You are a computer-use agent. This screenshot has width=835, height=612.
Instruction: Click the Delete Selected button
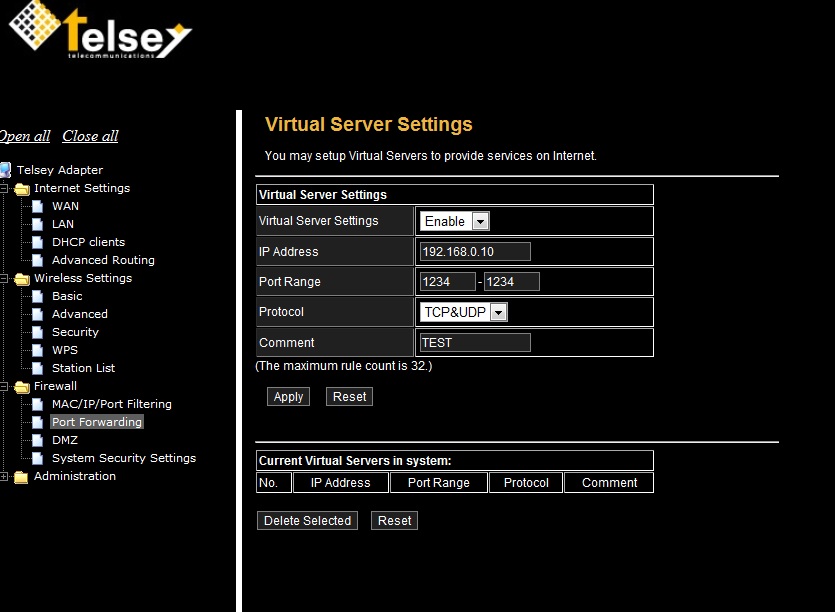307,521
